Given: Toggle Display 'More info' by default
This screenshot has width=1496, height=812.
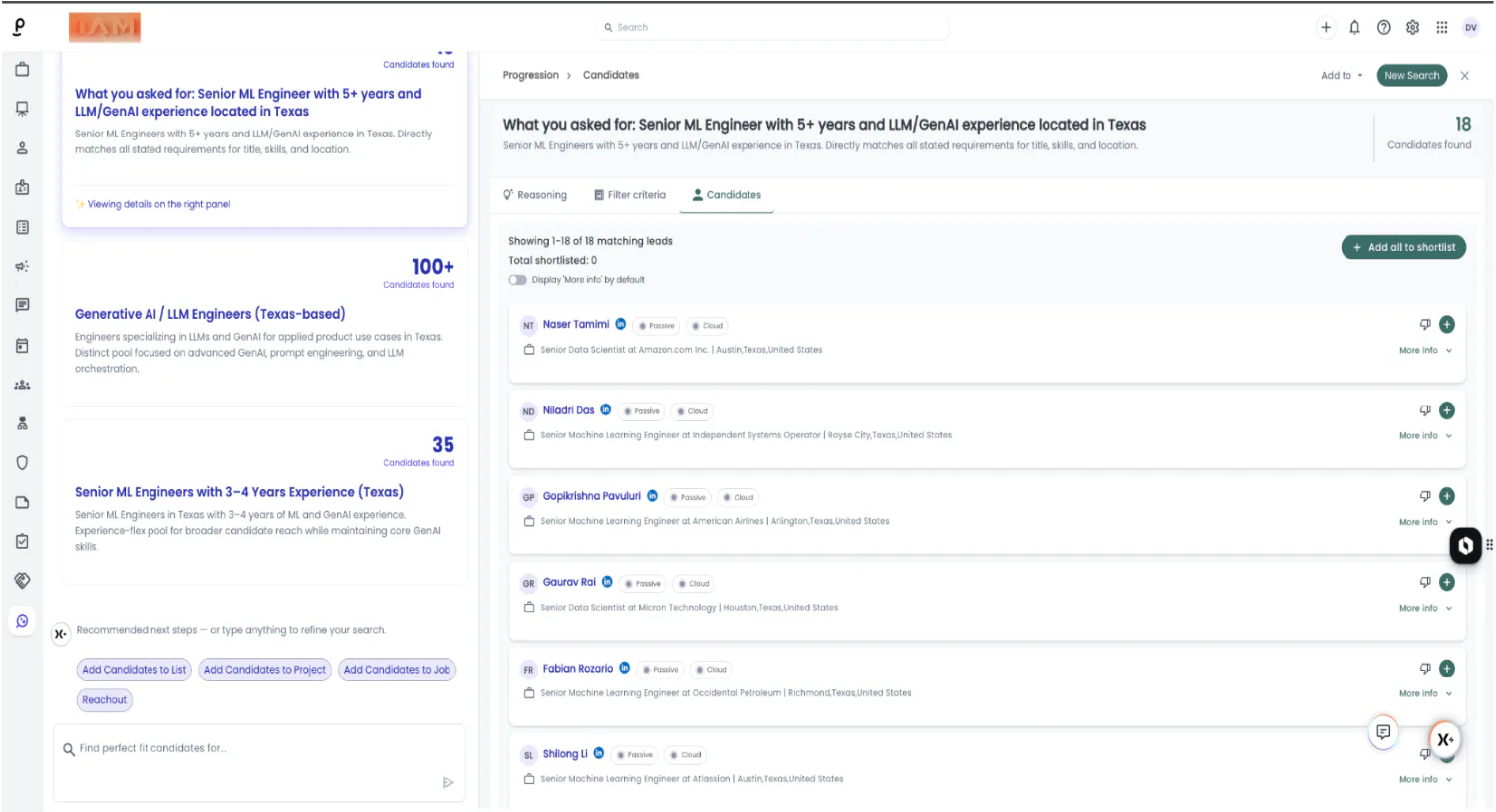Looking at the screenshot, I should pyautogui.click(x=518, y=280).
